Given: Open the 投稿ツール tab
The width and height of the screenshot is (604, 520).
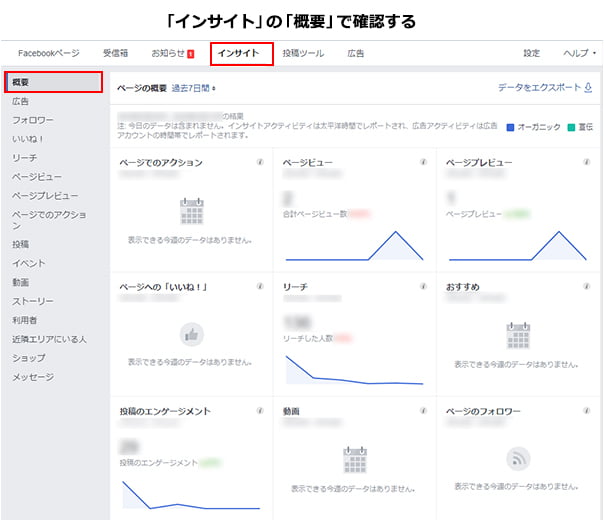Looking at the screenshot, I should (304, 52).
